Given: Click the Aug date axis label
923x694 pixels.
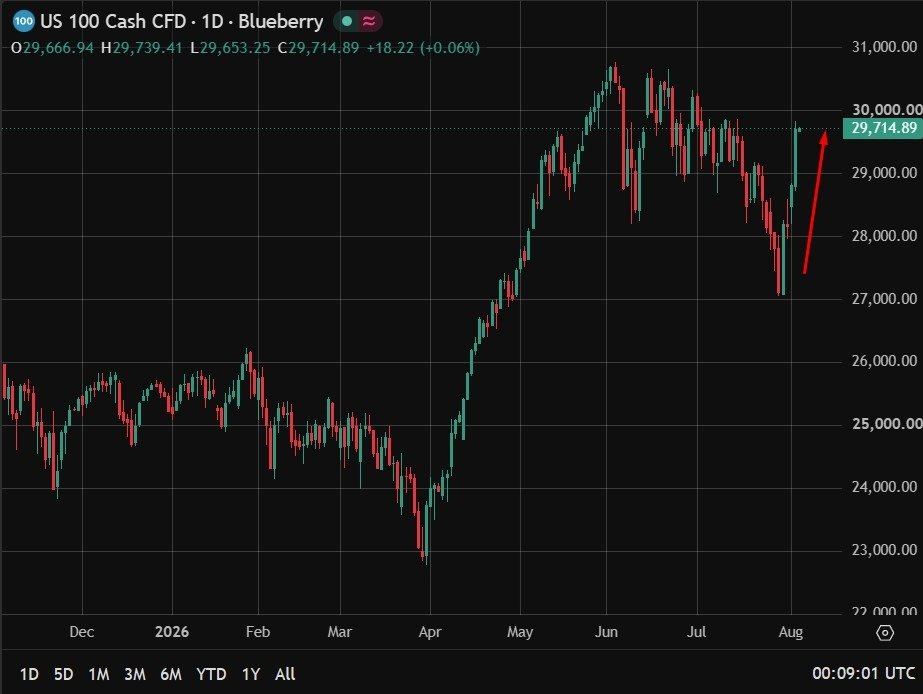Looking at the screenshot, I should coord(791,632).
